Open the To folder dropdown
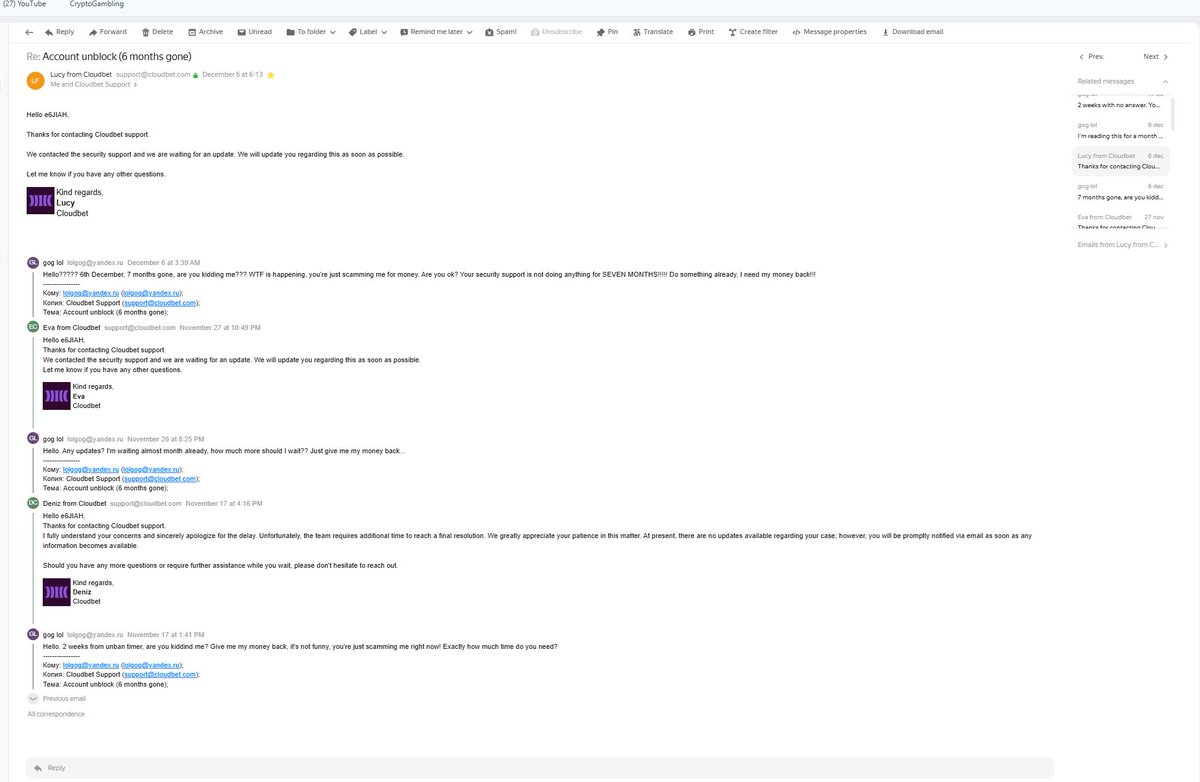 pyautogui.click(x=310, y=32)
